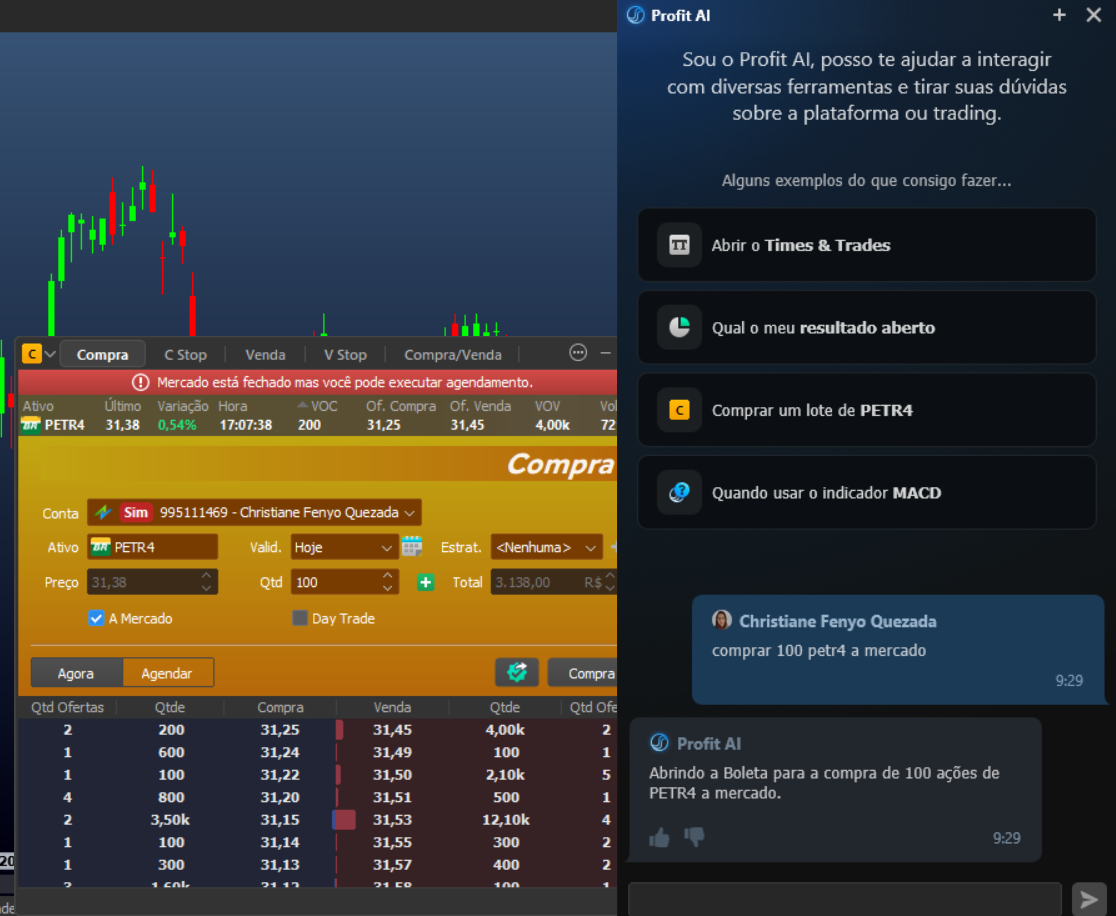Screen dimensions: 1116x916
Task: Click the green plus quantity icon
Action: (x=426, y=582)
